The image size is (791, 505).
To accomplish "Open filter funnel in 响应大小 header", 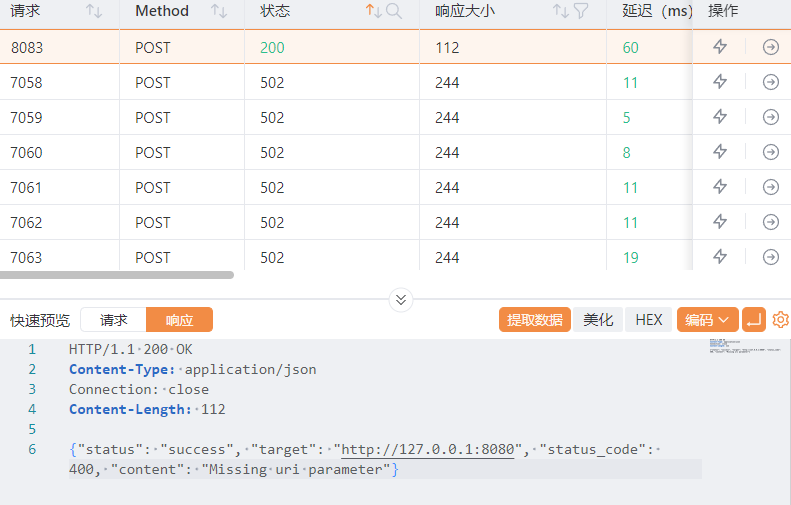I will (581, 11).
